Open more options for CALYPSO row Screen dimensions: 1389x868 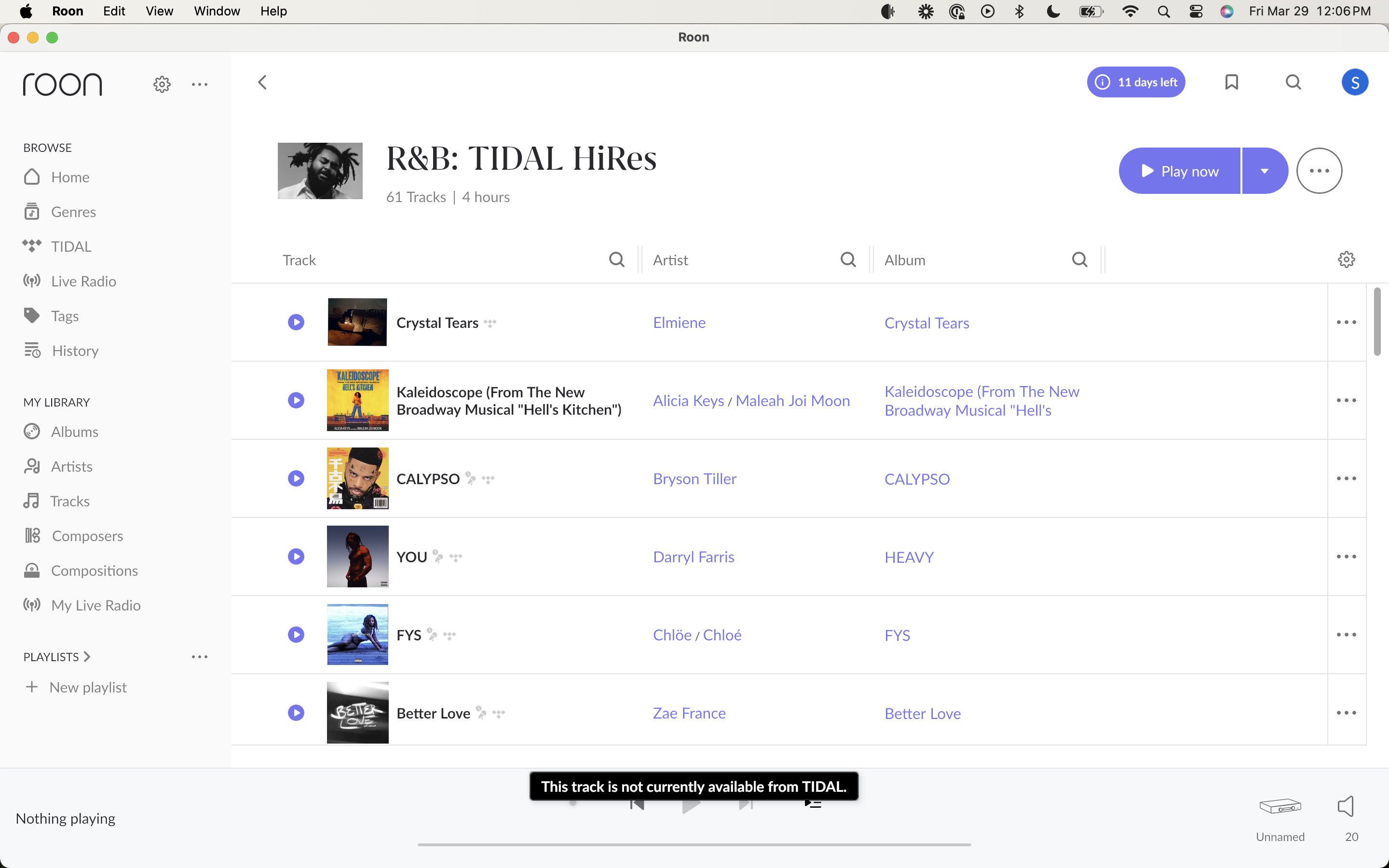(1346, 478)
